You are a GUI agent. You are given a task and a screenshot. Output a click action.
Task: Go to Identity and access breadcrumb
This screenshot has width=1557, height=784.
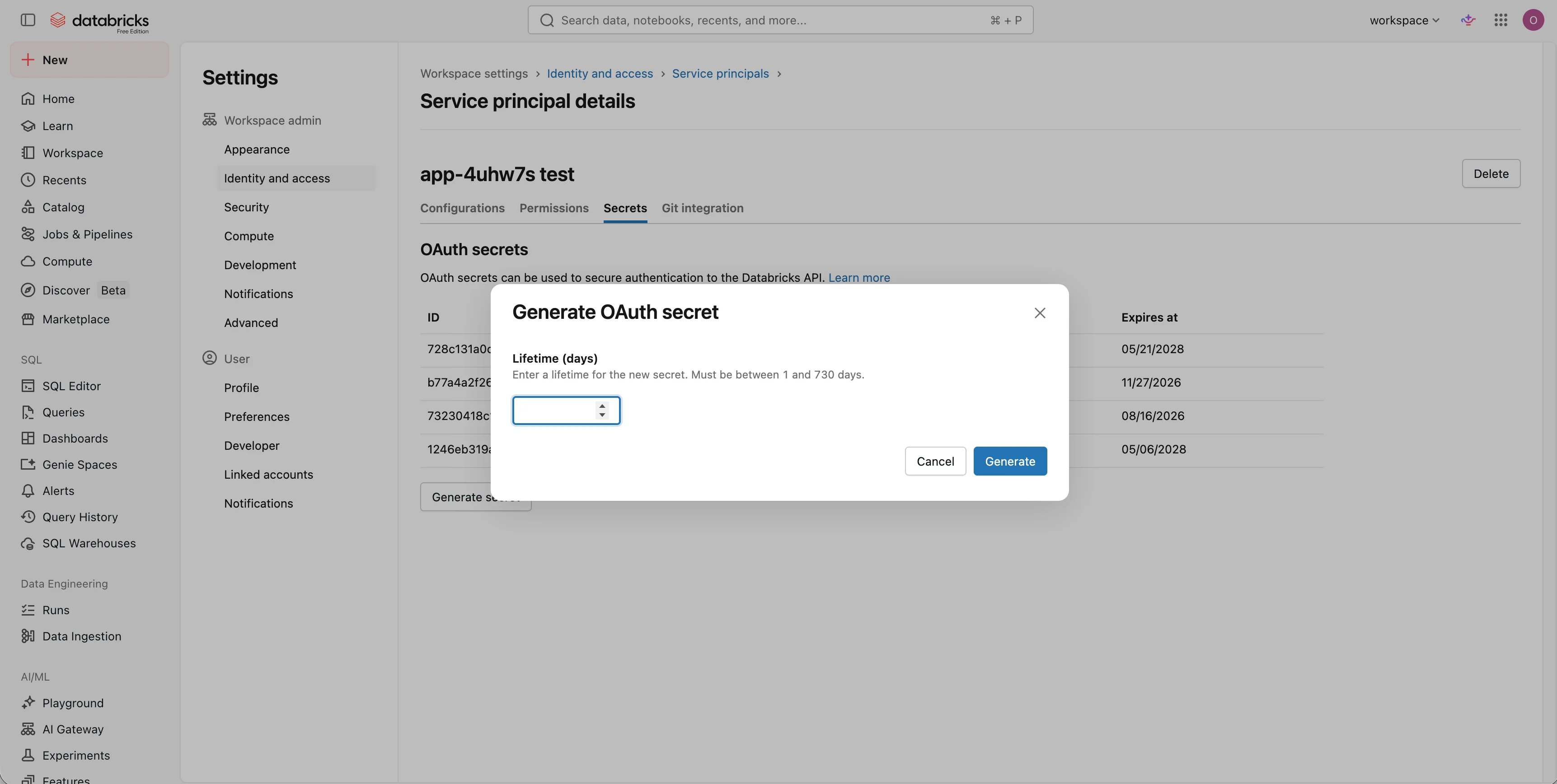[x=600, y=74]
